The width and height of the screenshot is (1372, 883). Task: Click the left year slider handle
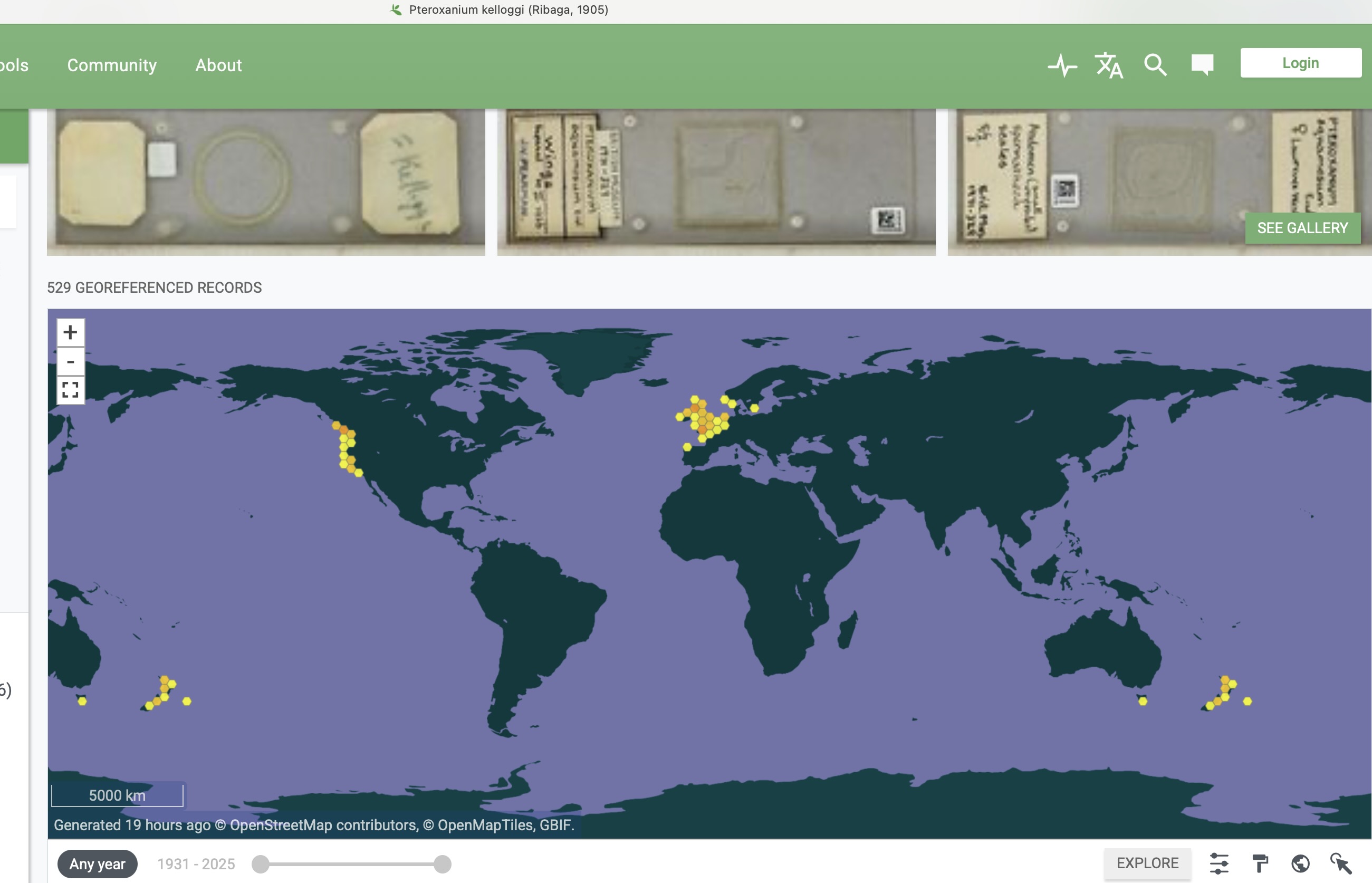click(261, 863)
